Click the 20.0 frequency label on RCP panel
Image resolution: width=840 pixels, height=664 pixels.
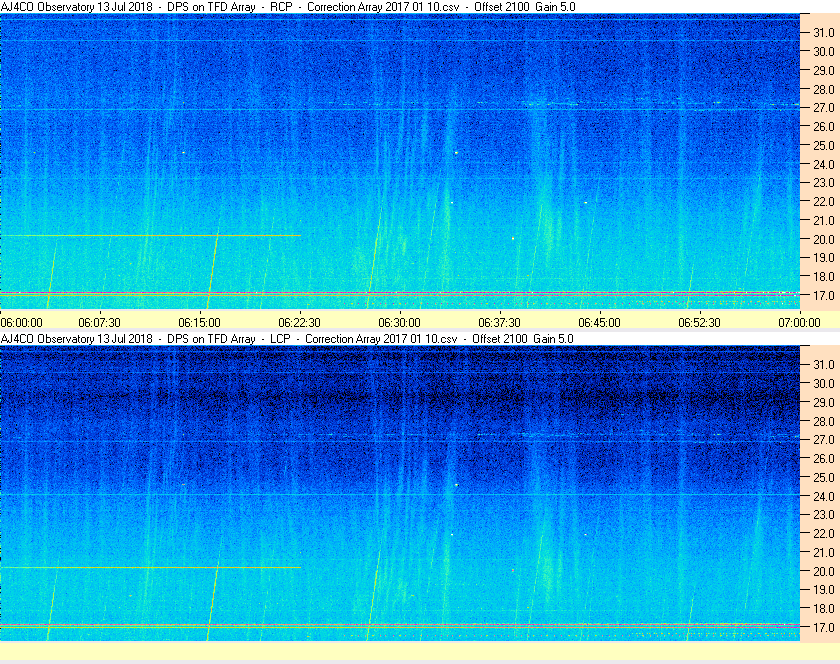(x=824, y=239)
